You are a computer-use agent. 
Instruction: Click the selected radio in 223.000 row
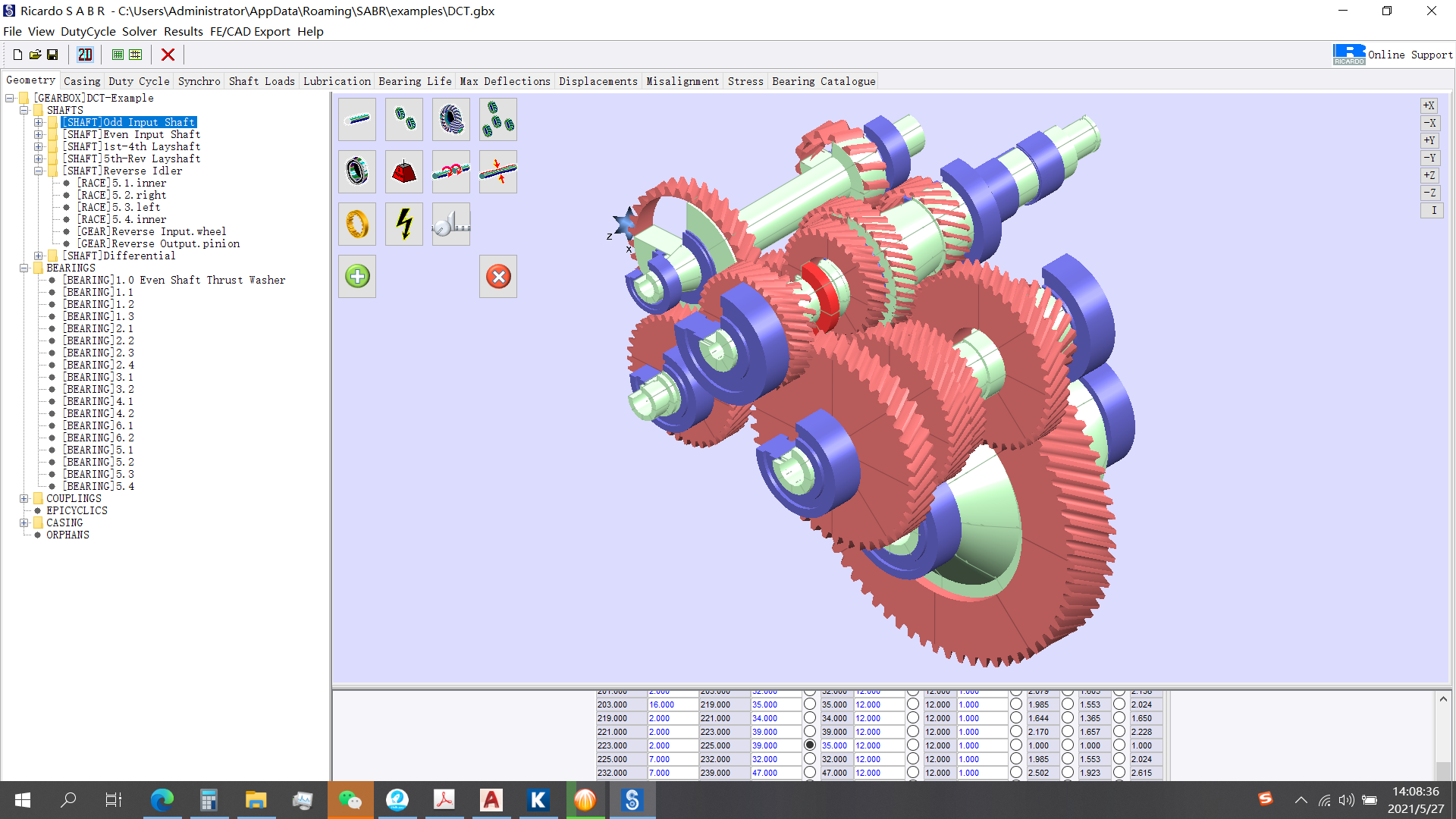(810, 745)
